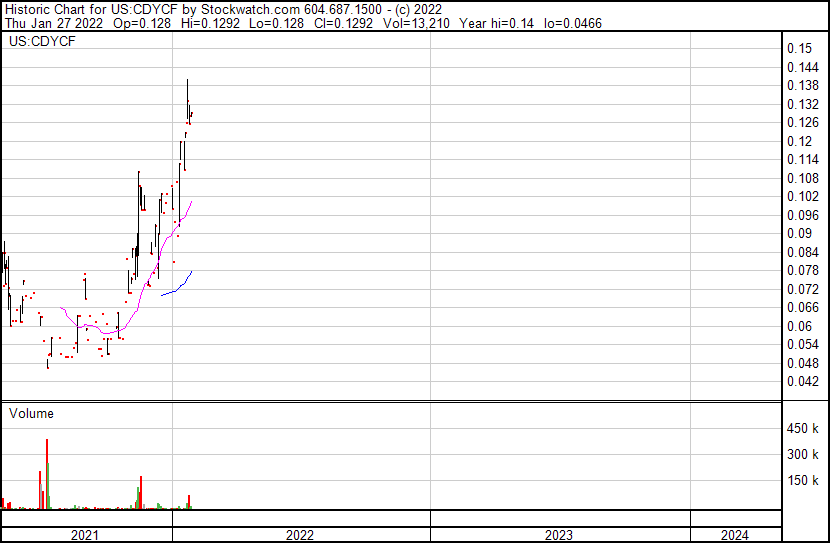830x543 pixels.
Task: Click the short blue moving average line
Action: [178, 286]
